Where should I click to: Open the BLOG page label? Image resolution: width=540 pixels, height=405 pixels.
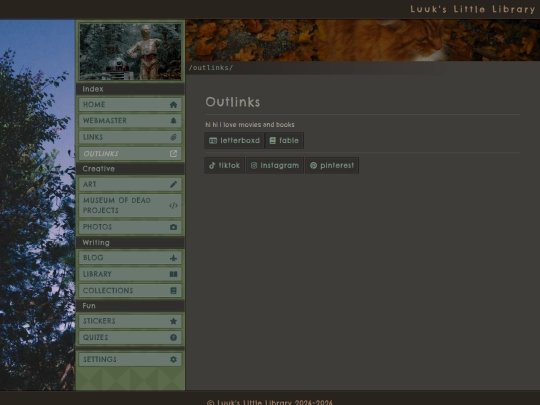[93, 258]
